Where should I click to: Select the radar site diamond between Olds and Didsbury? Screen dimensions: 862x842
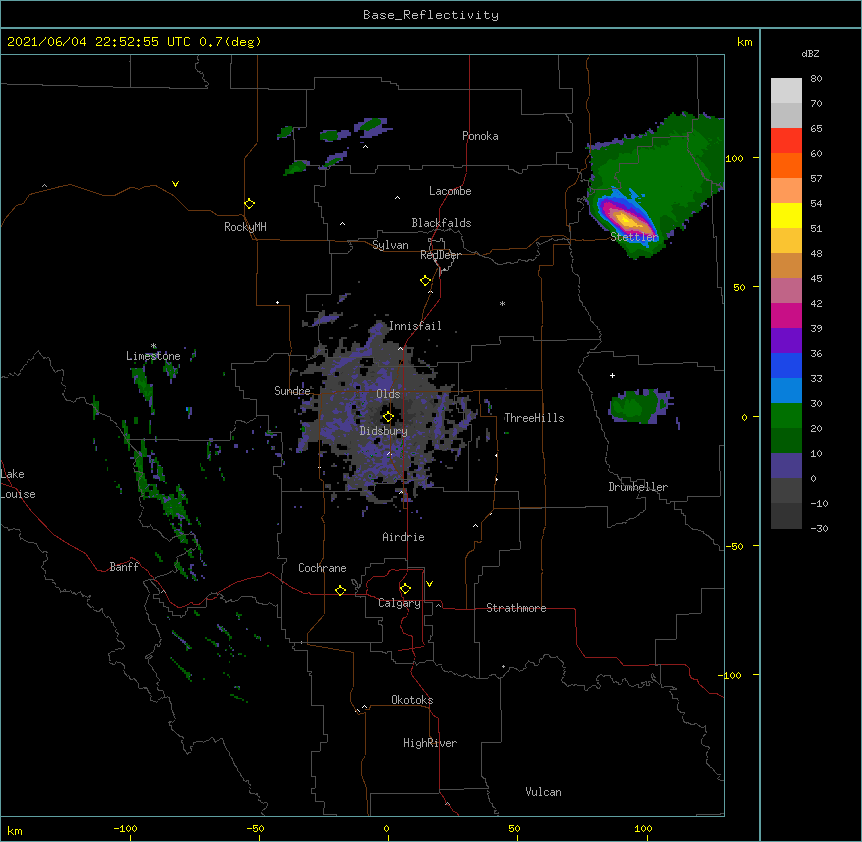click(388, 417)
